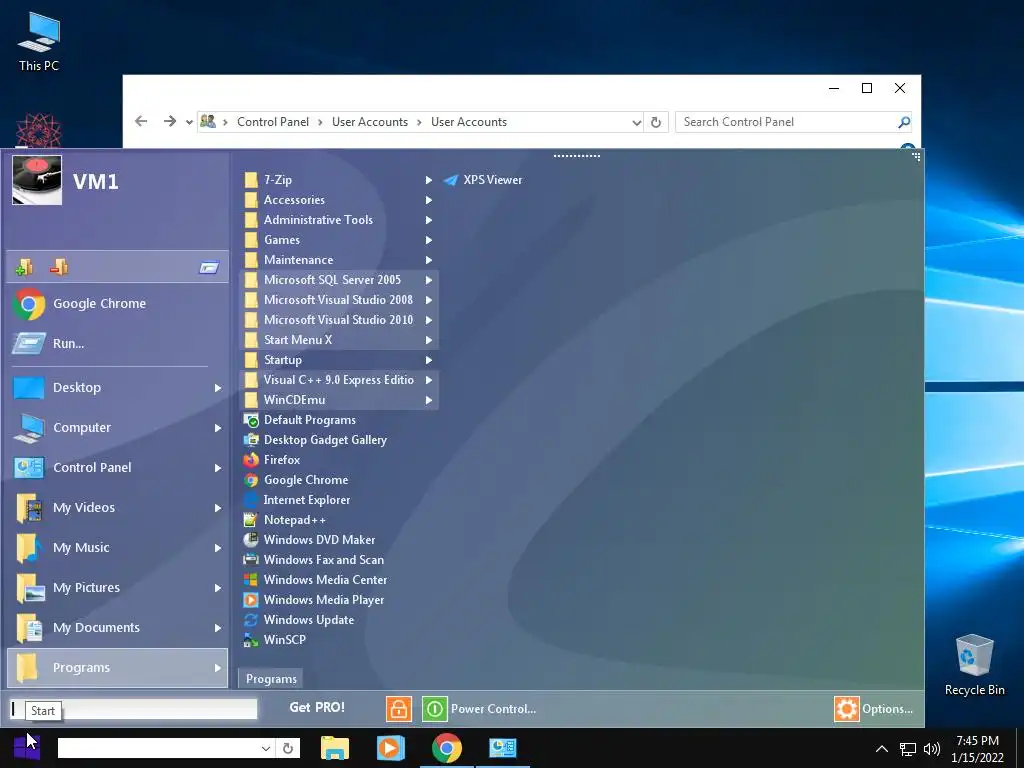Image resolution: width=1024 pixels, height=768 pixels.
Task: Expand the Games folder arrow
Action: (x=429, y=240)
